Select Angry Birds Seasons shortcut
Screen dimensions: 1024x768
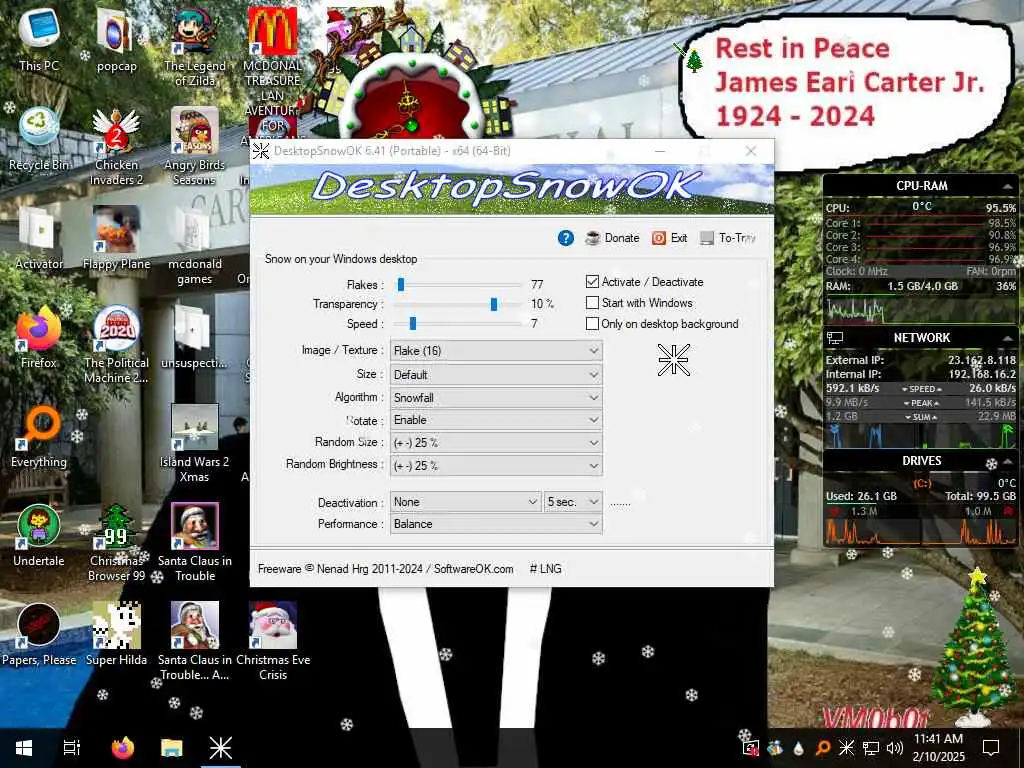pyautogui.click(x=195, y=146)
